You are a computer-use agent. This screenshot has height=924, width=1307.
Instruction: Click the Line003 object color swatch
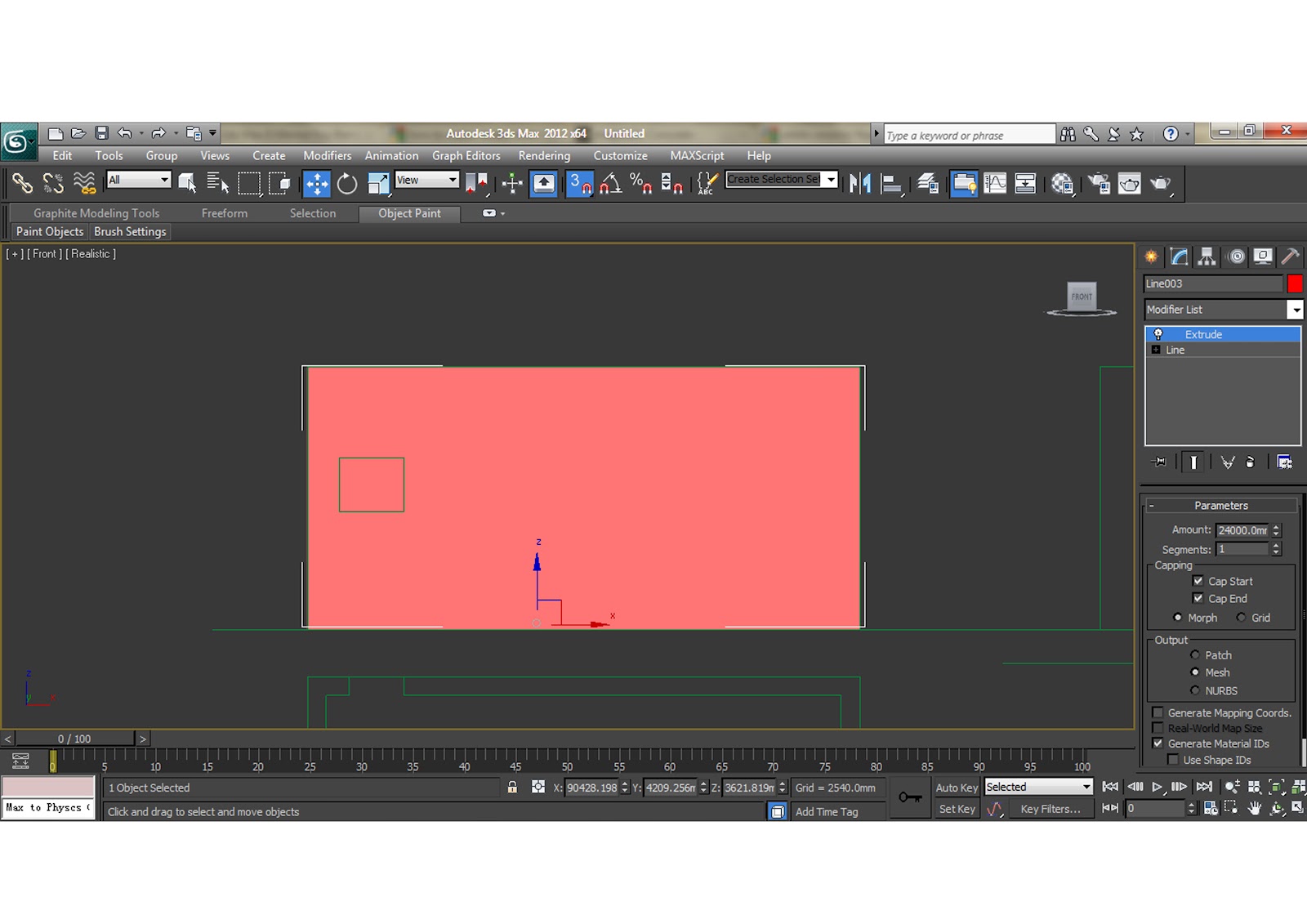coord(1294,283)
